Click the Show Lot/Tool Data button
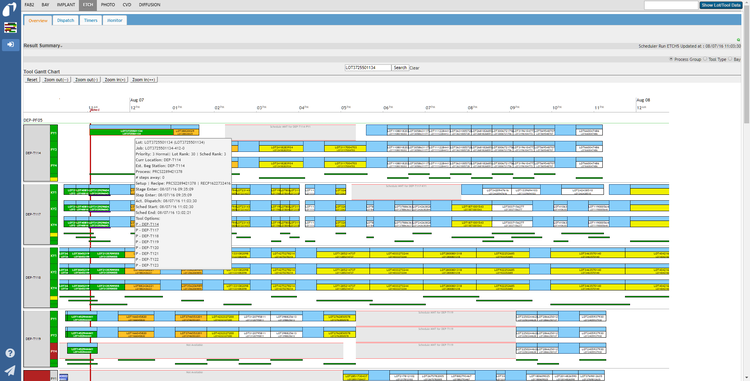This screenshot has width=750, height=381. tap(721, 5)
